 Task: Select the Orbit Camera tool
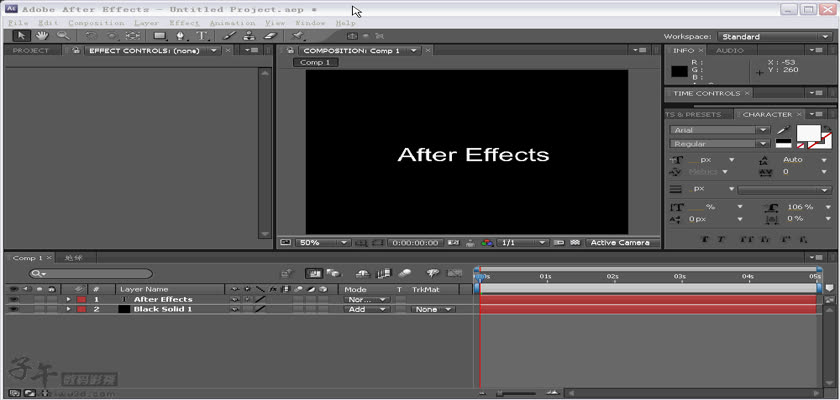click(x=112, y=36)
